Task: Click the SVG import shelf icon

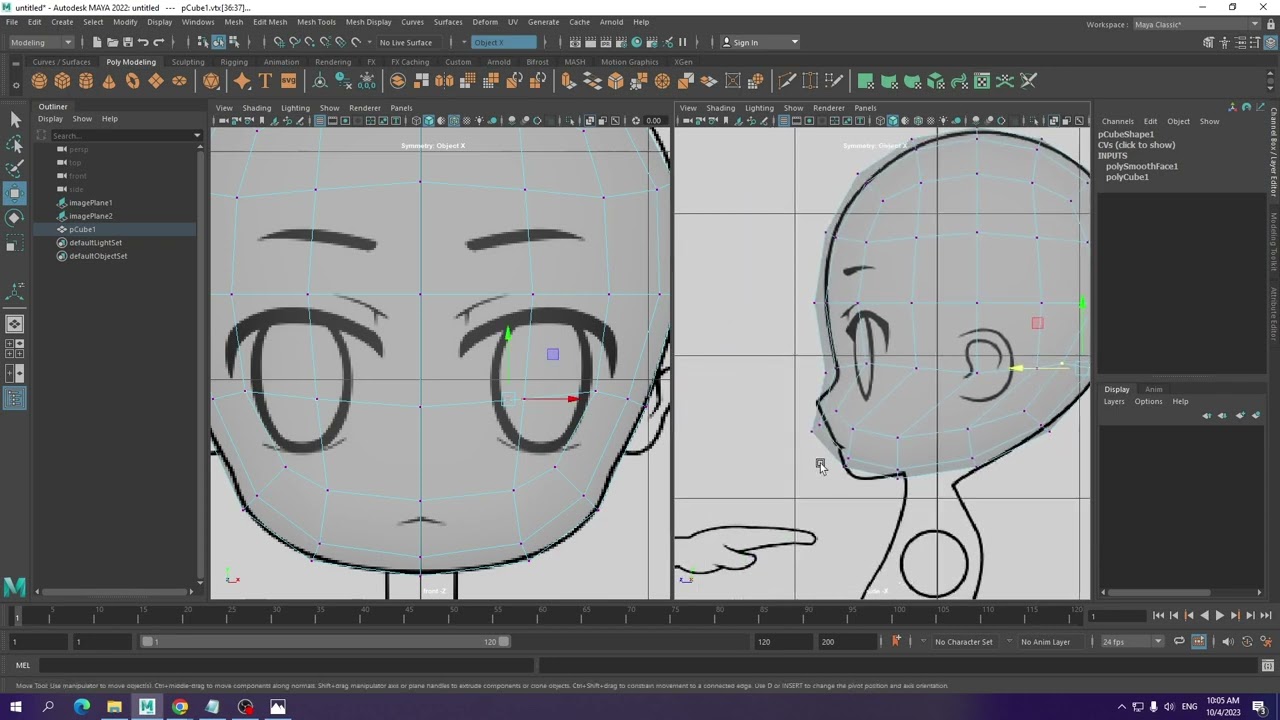Action: [288, 81]
